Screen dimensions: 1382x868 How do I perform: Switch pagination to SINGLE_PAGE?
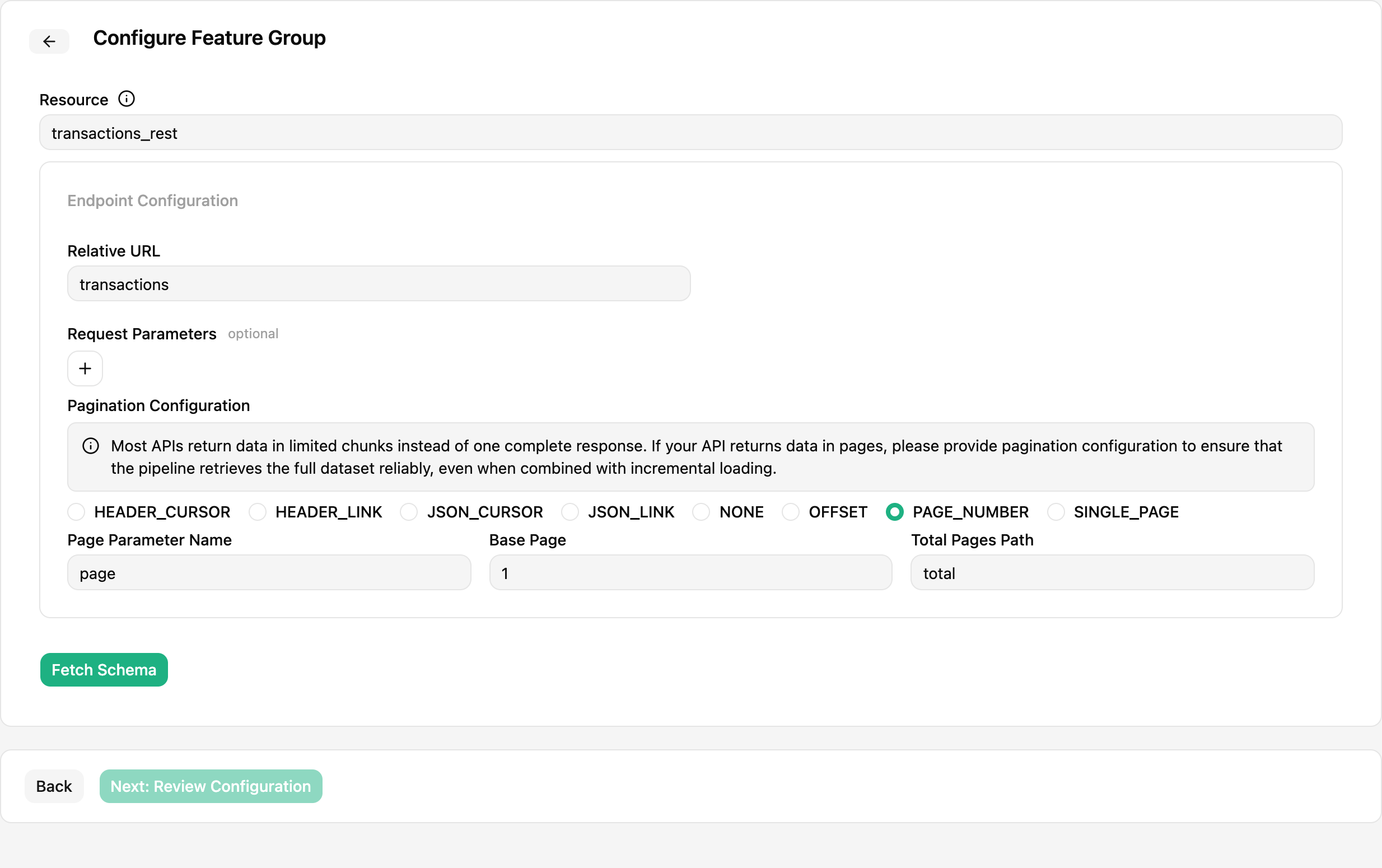pos(1056,511)
